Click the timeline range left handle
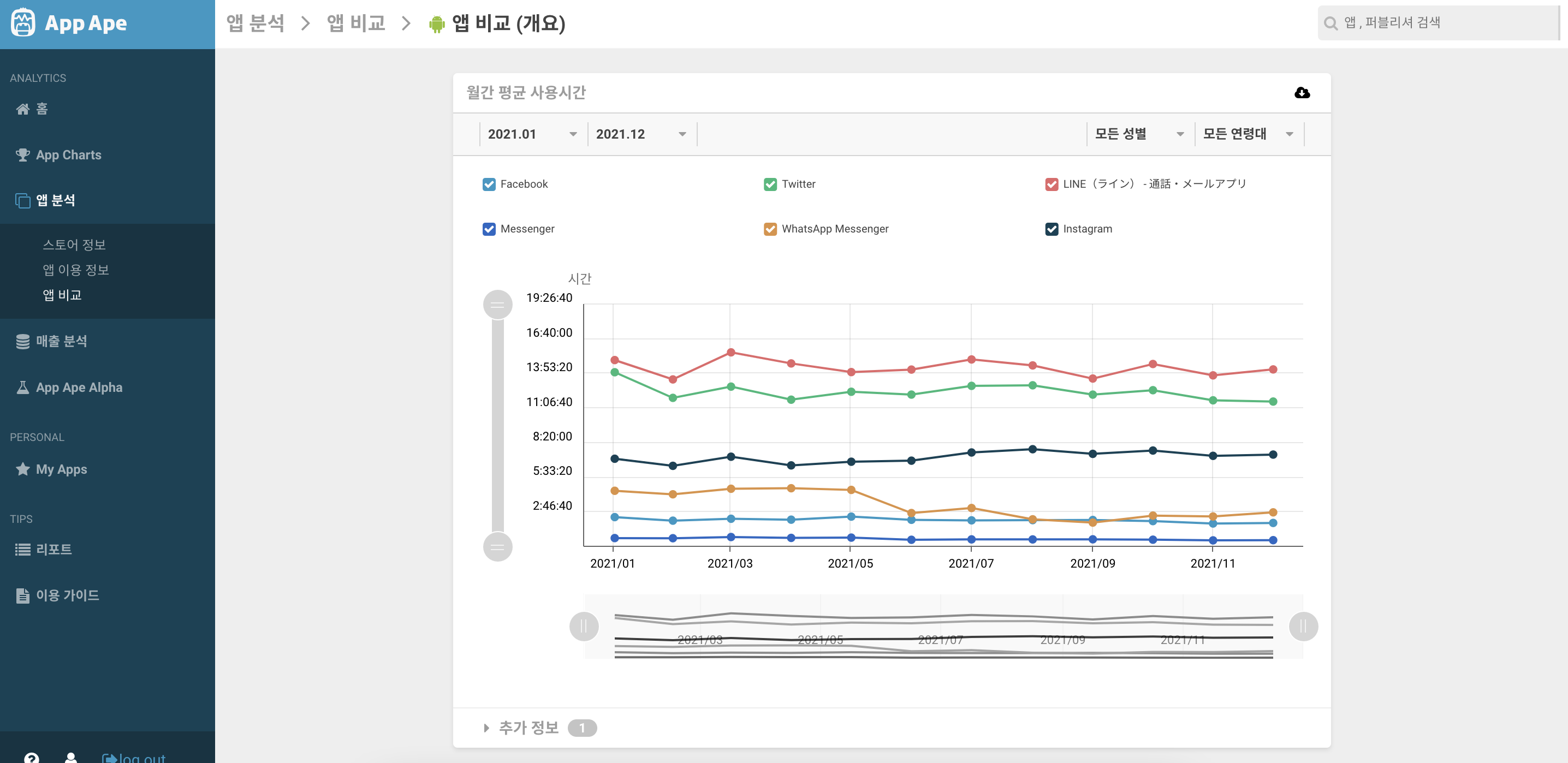Screen dimensions: 1568x763 click(584, 626)
